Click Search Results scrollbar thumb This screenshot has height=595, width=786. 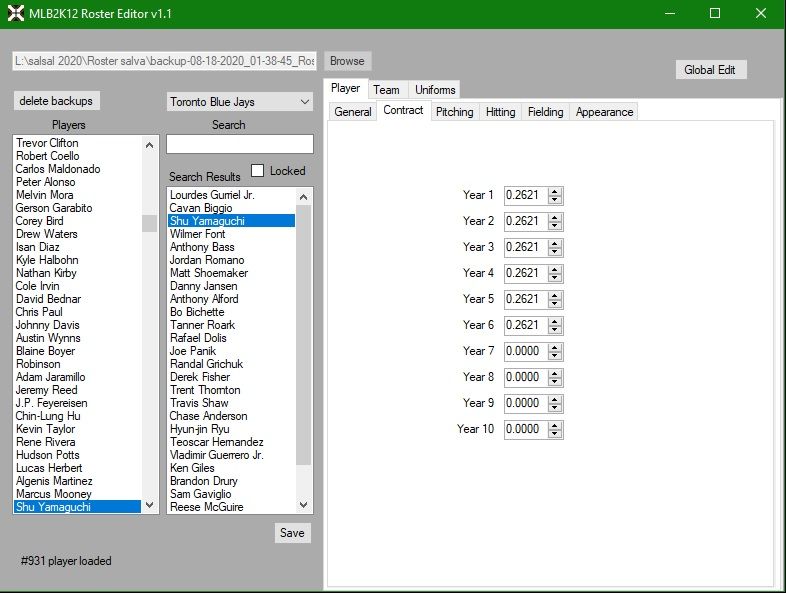coord(303,335)
